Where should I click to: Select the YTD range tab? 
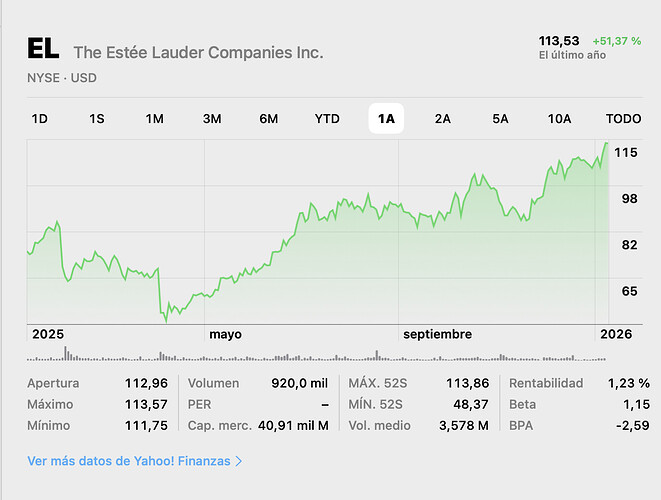click(x=327, y=119)
